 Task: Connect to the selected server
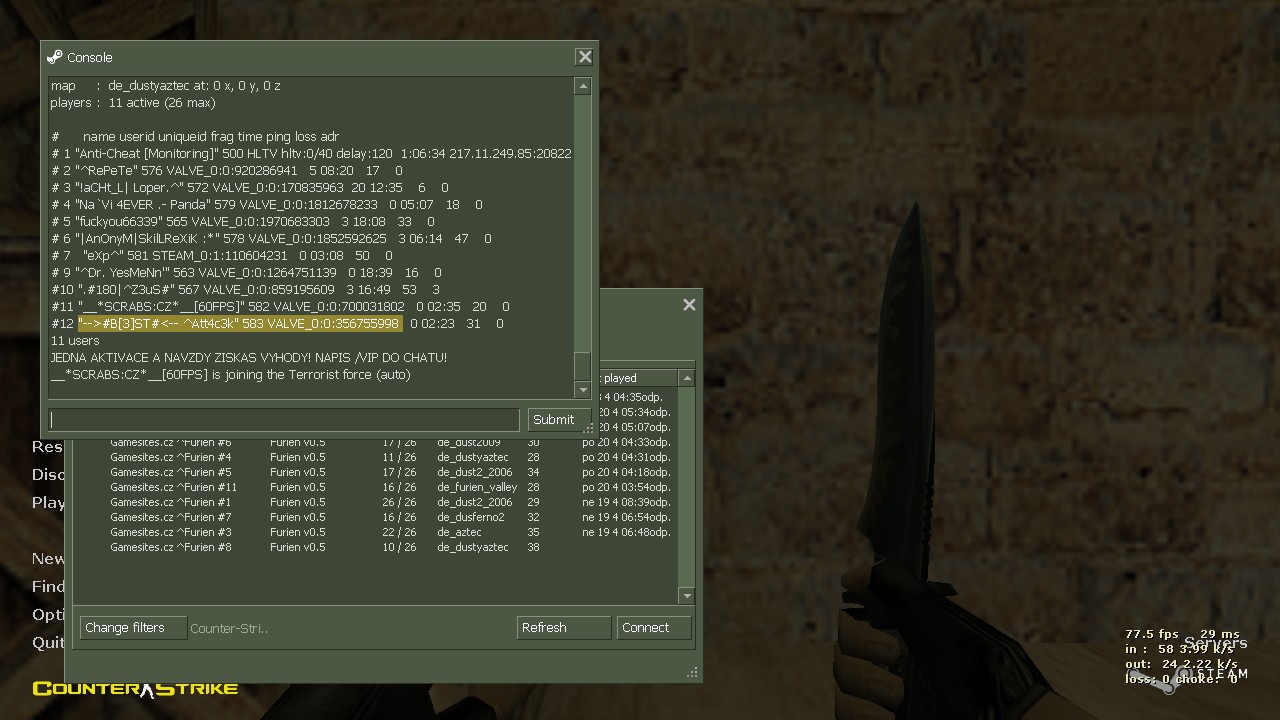point(654,628)
